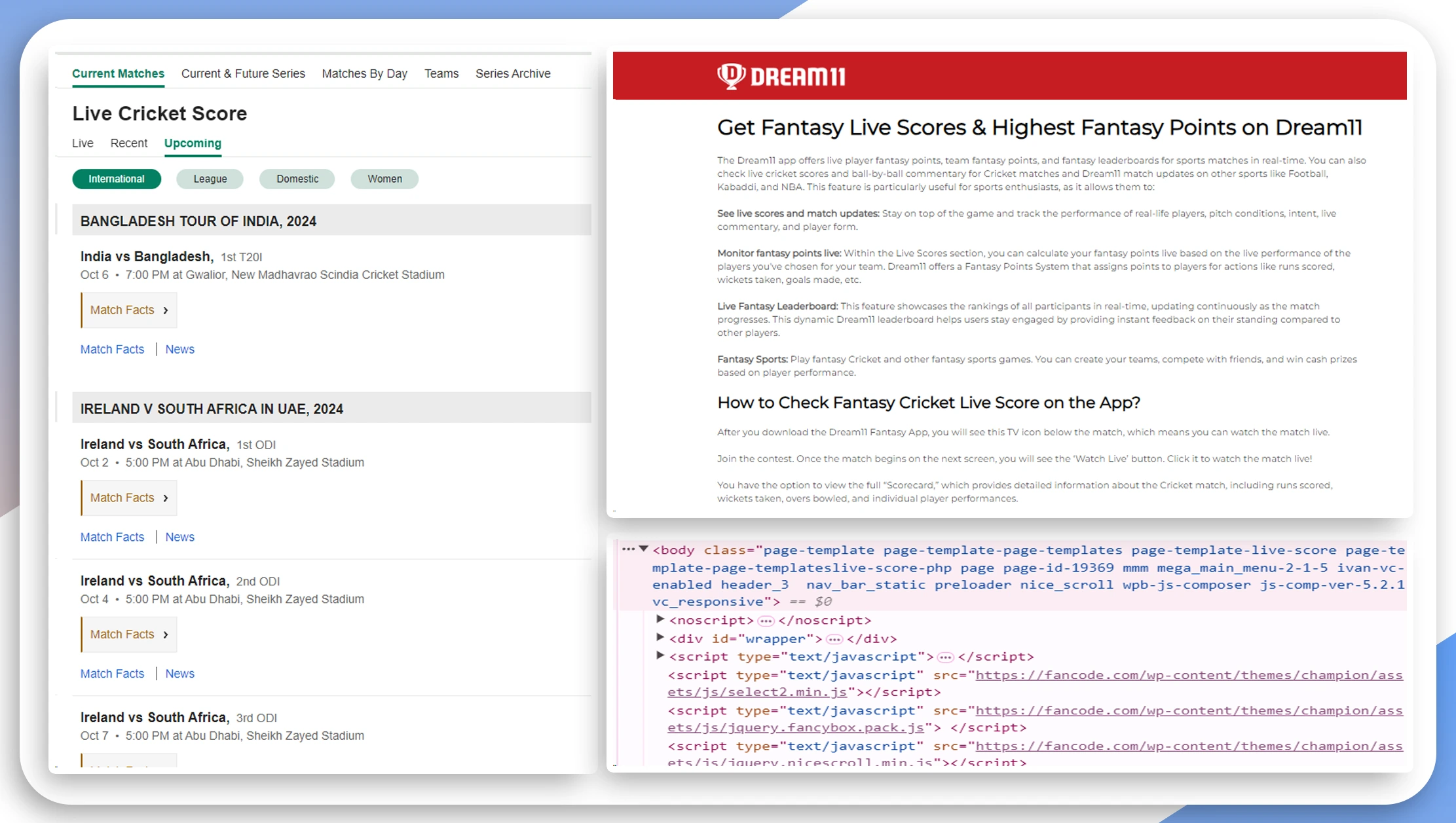Open Ireland vs South Africa 3rd ODI match
Viewport: 1456px width, 823px height.
pos(179,718)
